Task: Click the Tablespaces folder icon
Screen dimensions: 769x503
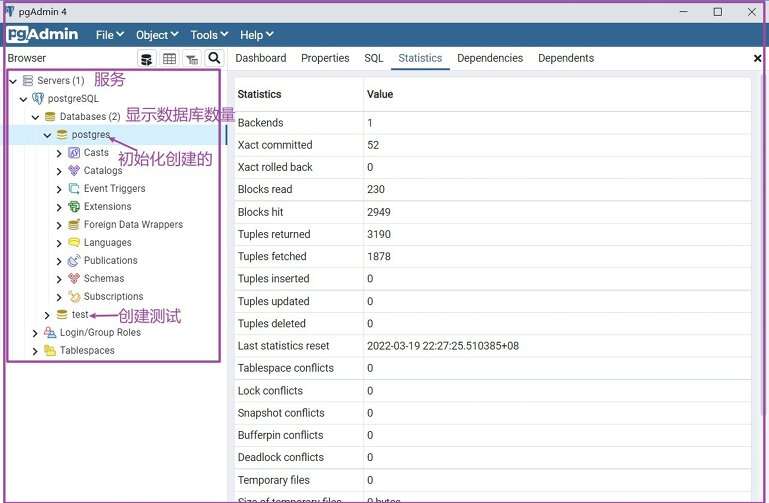Action: 50,351
